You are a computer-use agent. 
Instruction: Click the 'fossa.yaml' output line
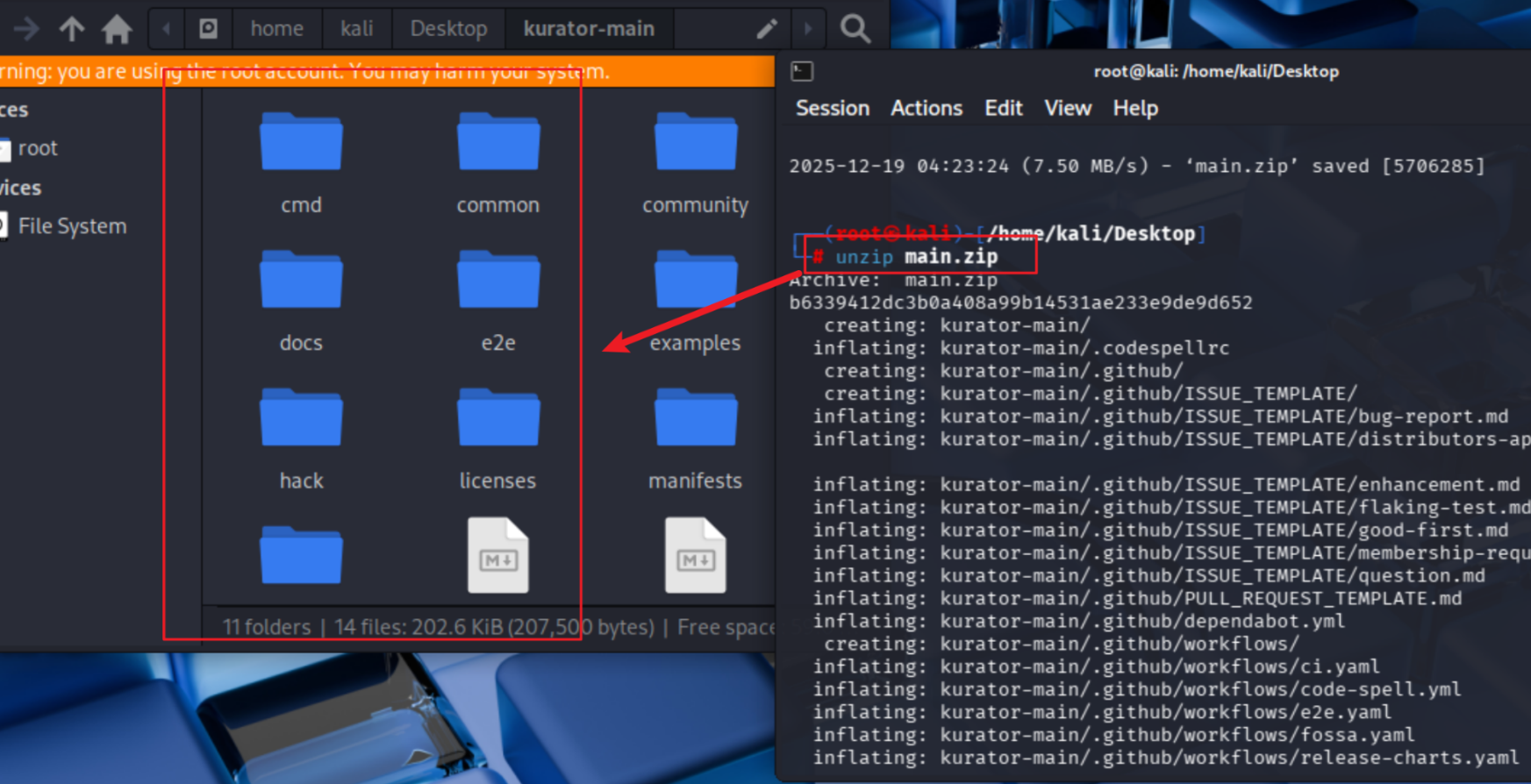pyautogui.click(x=1113, y=736)
